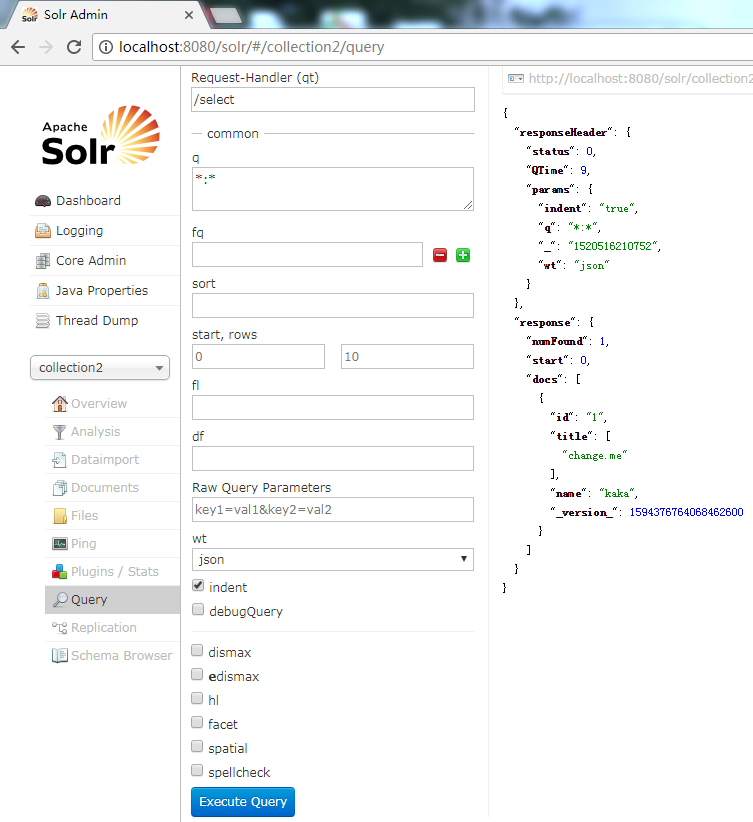Click the icon beside the query URL
This screenshot has width=753, height=822.
click(516, 79)
